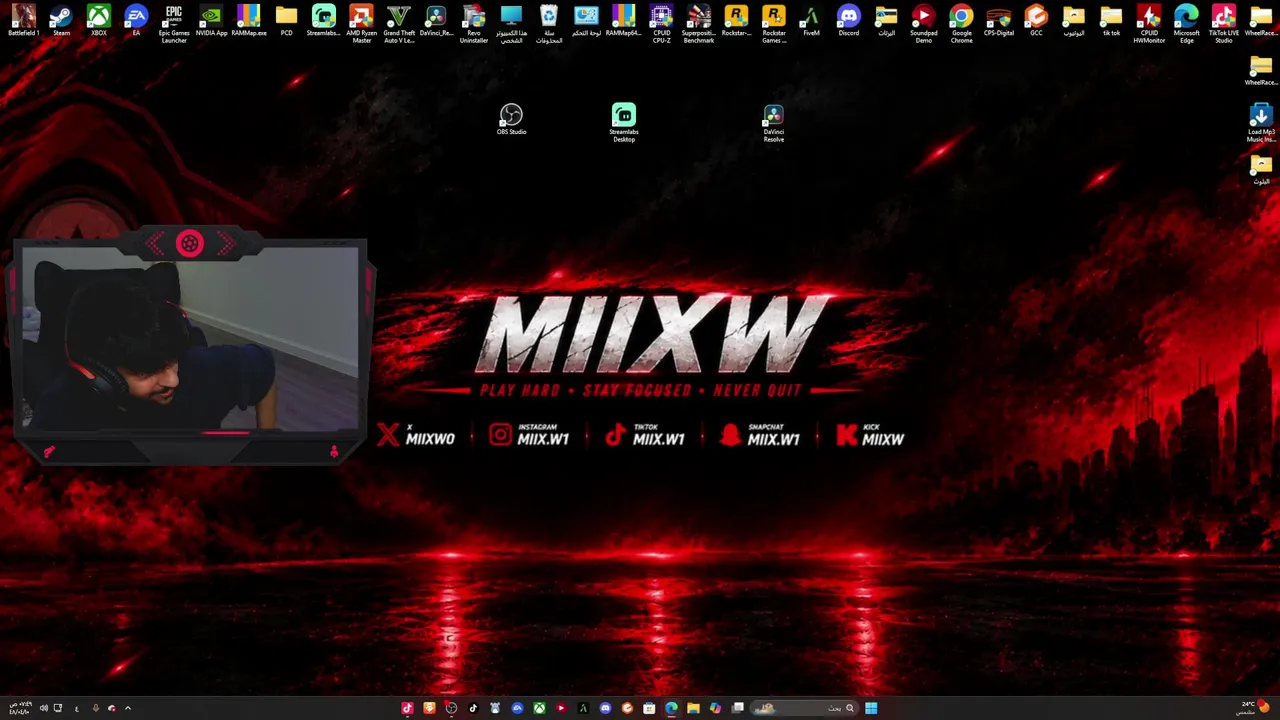Image resolution: width=1280 pixels, height=720 pixels.
Task: Select the Microsoft Edge desktop shortcut
Action: pyautogui.click(x=1186, y=24)
